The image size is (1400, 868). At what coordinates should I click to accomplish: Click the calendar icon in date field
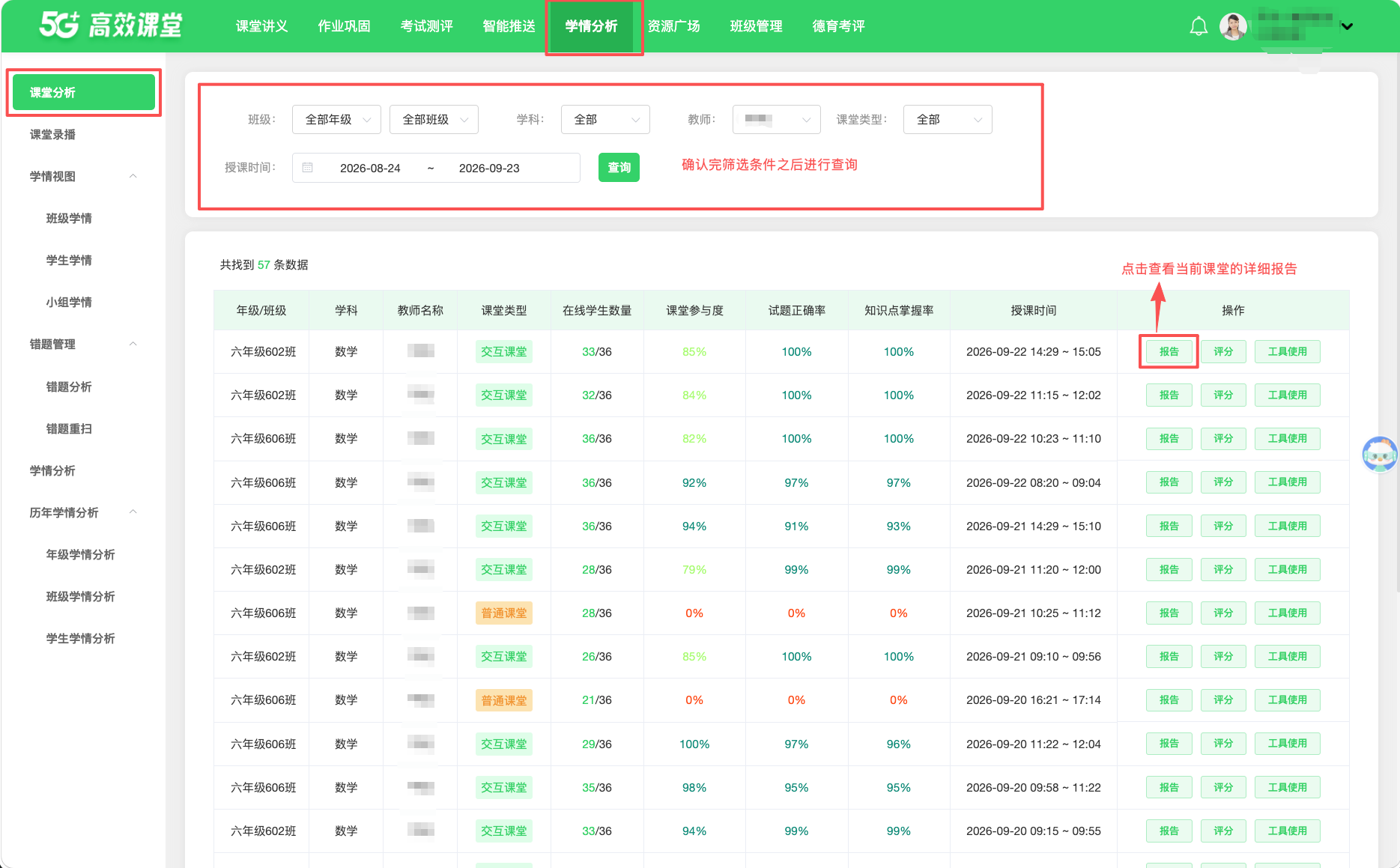tap(307, 168)
